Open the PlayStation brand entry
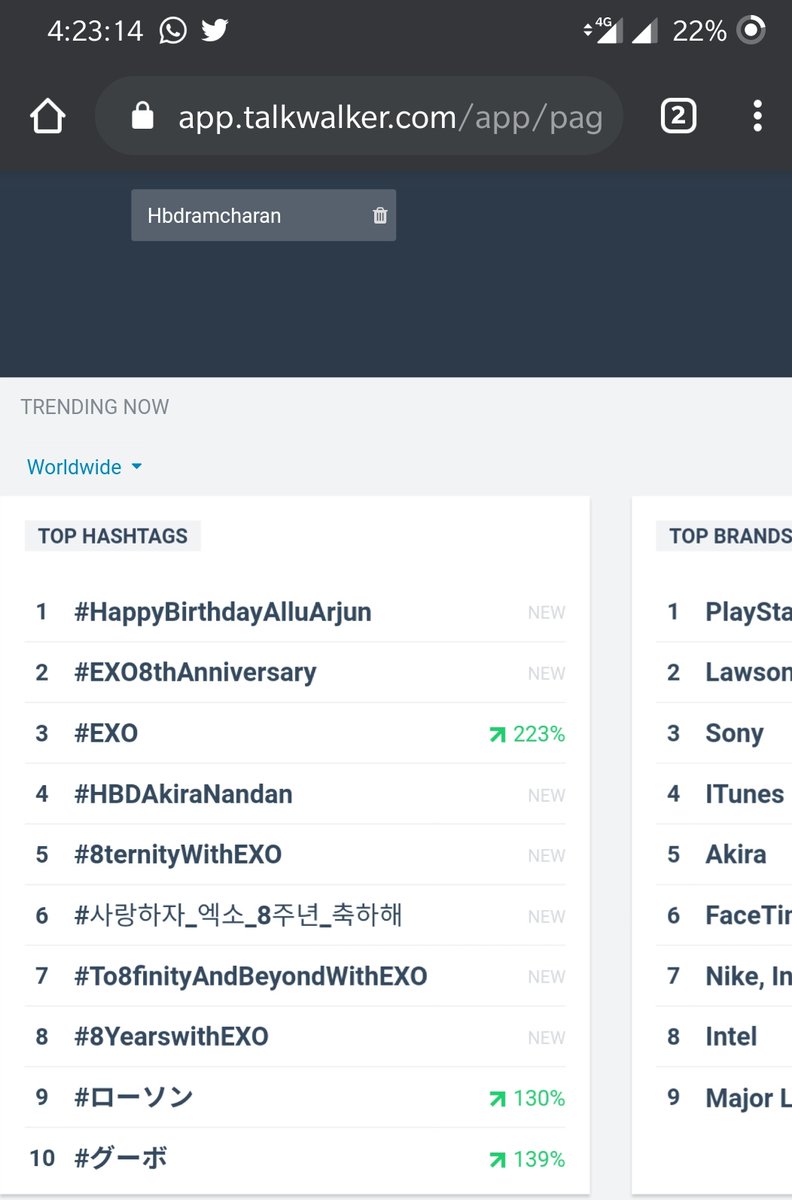 748,612
